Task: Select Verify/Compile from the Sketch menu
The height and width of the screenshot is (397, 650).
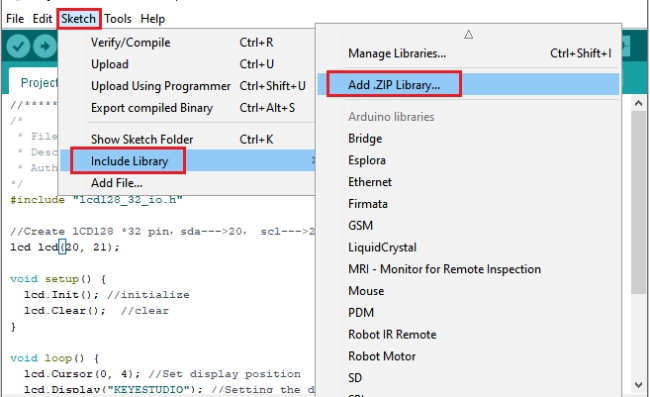Action: point(187,42)
